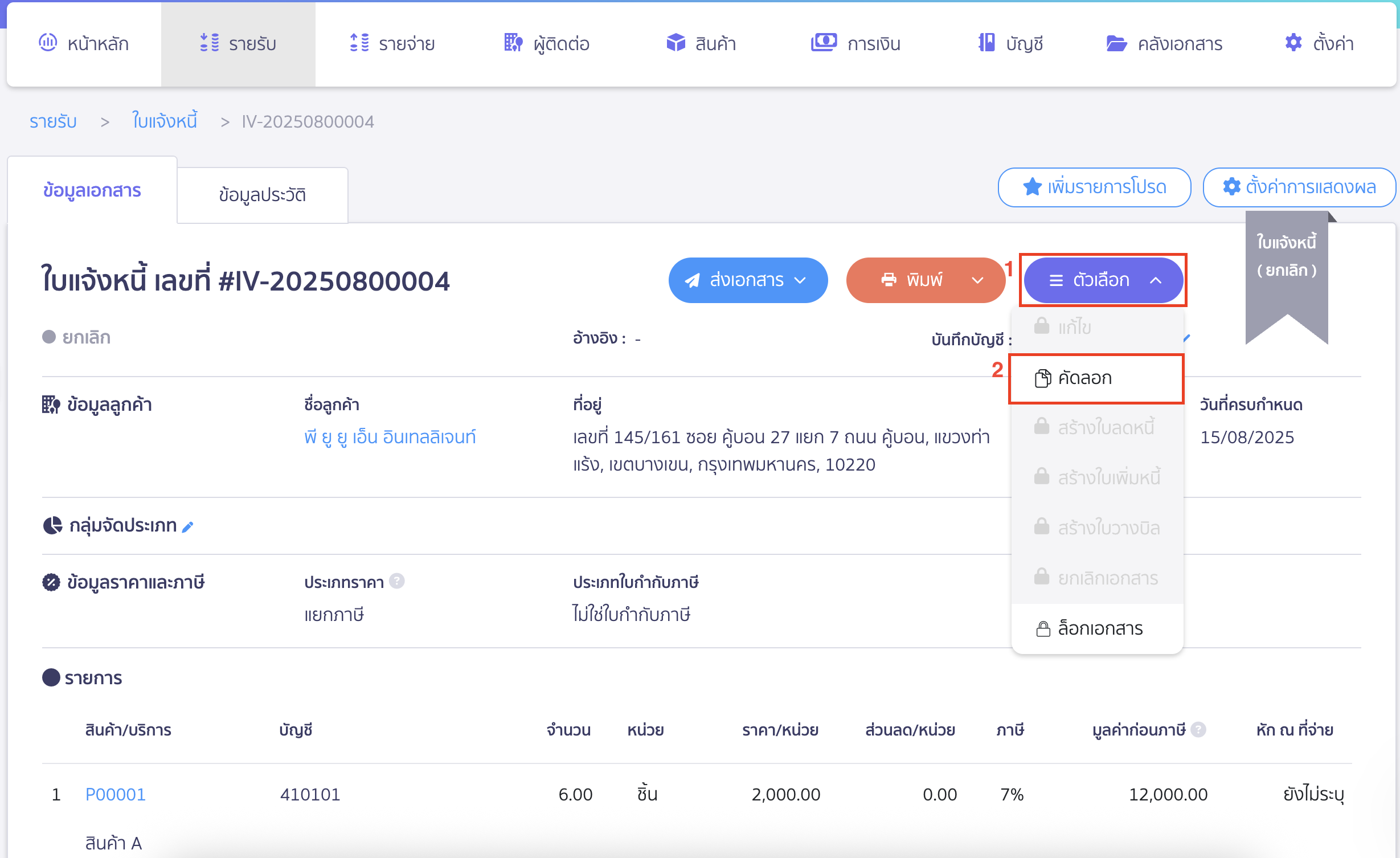
Task: Open the รายรับ income menu
Action: [x=238, y=44]
